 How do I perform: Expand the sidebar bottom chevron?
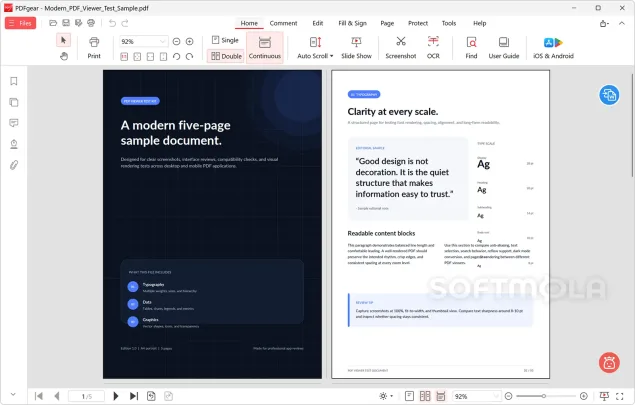[13, 394]
